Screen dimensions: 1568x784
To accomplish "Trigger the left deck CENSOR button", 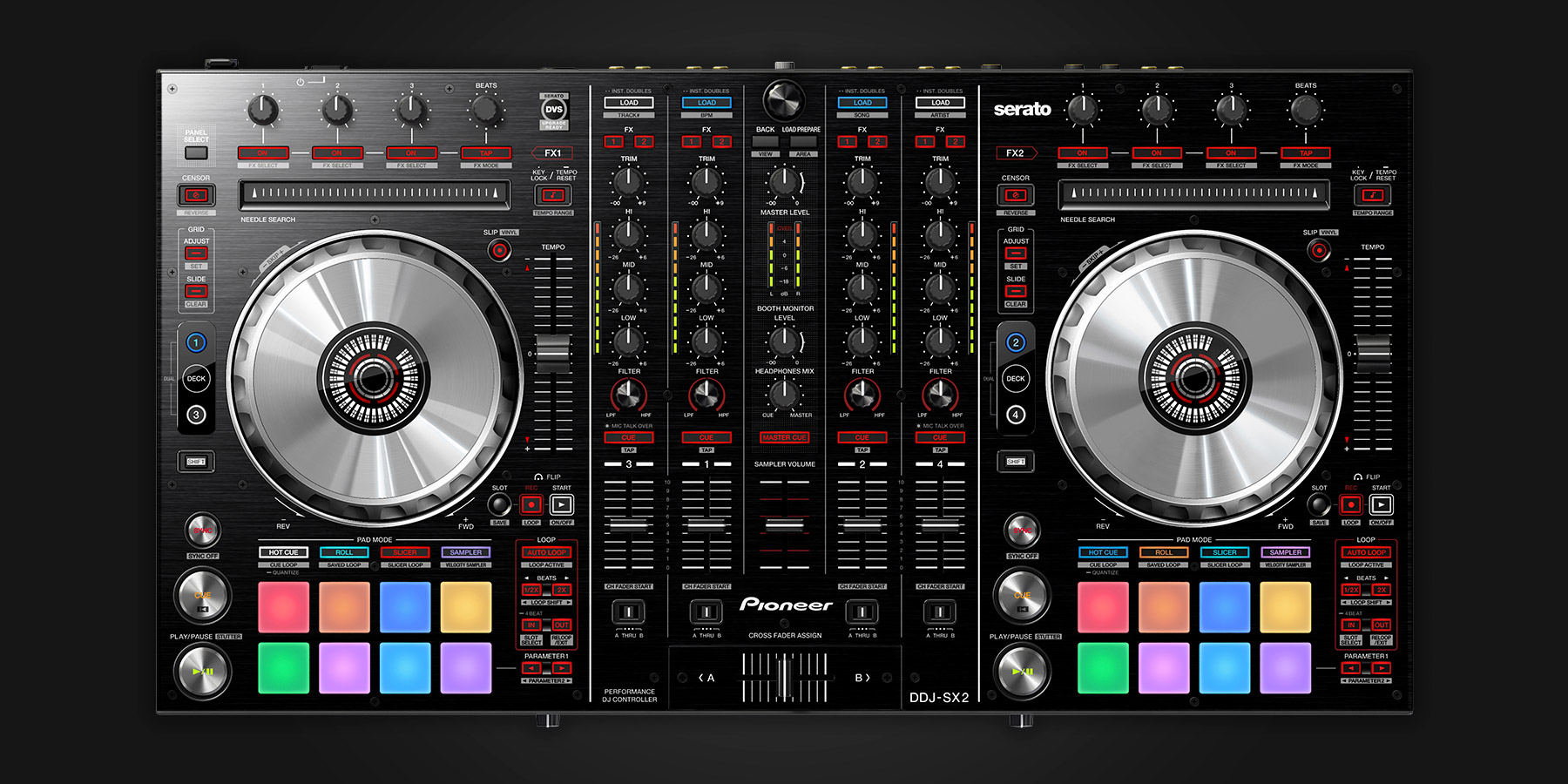I will 196,195.
